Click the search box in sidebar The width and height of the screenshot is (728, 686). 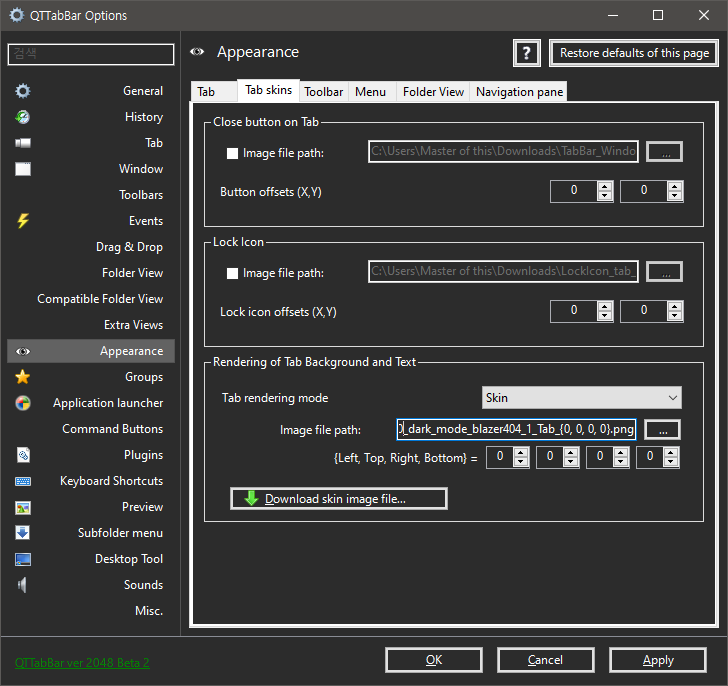pyautogui.click(x=91, y=54)
